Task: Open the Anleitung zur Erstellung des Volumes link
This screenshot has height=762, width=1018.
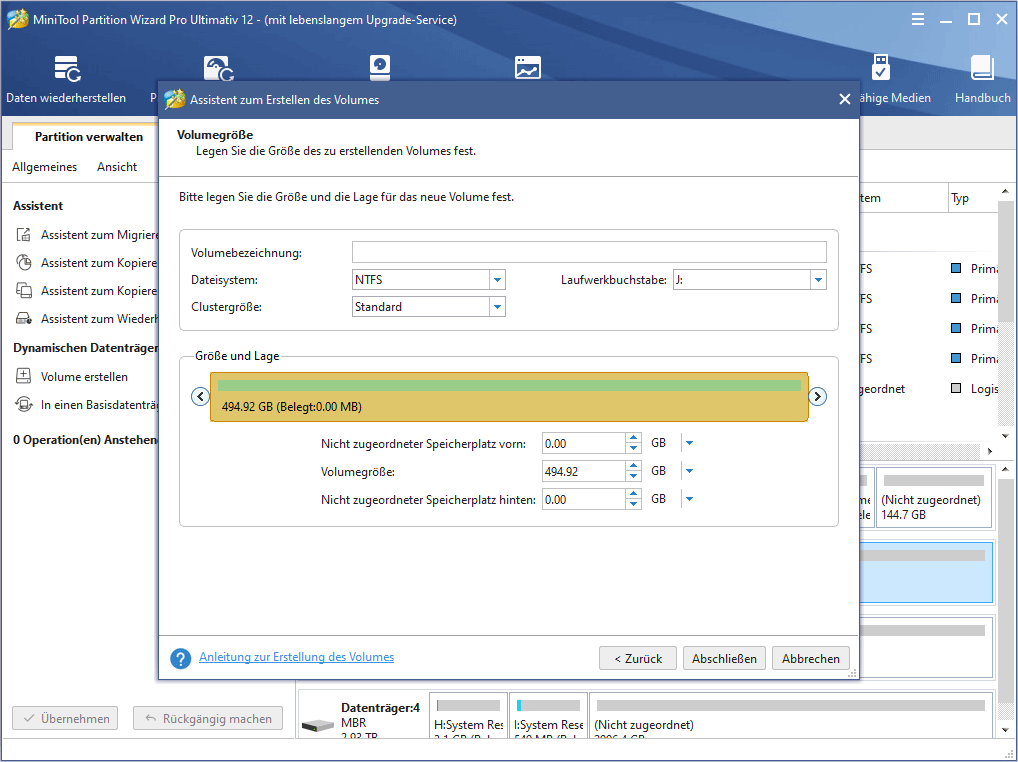Action: [296, 656]
